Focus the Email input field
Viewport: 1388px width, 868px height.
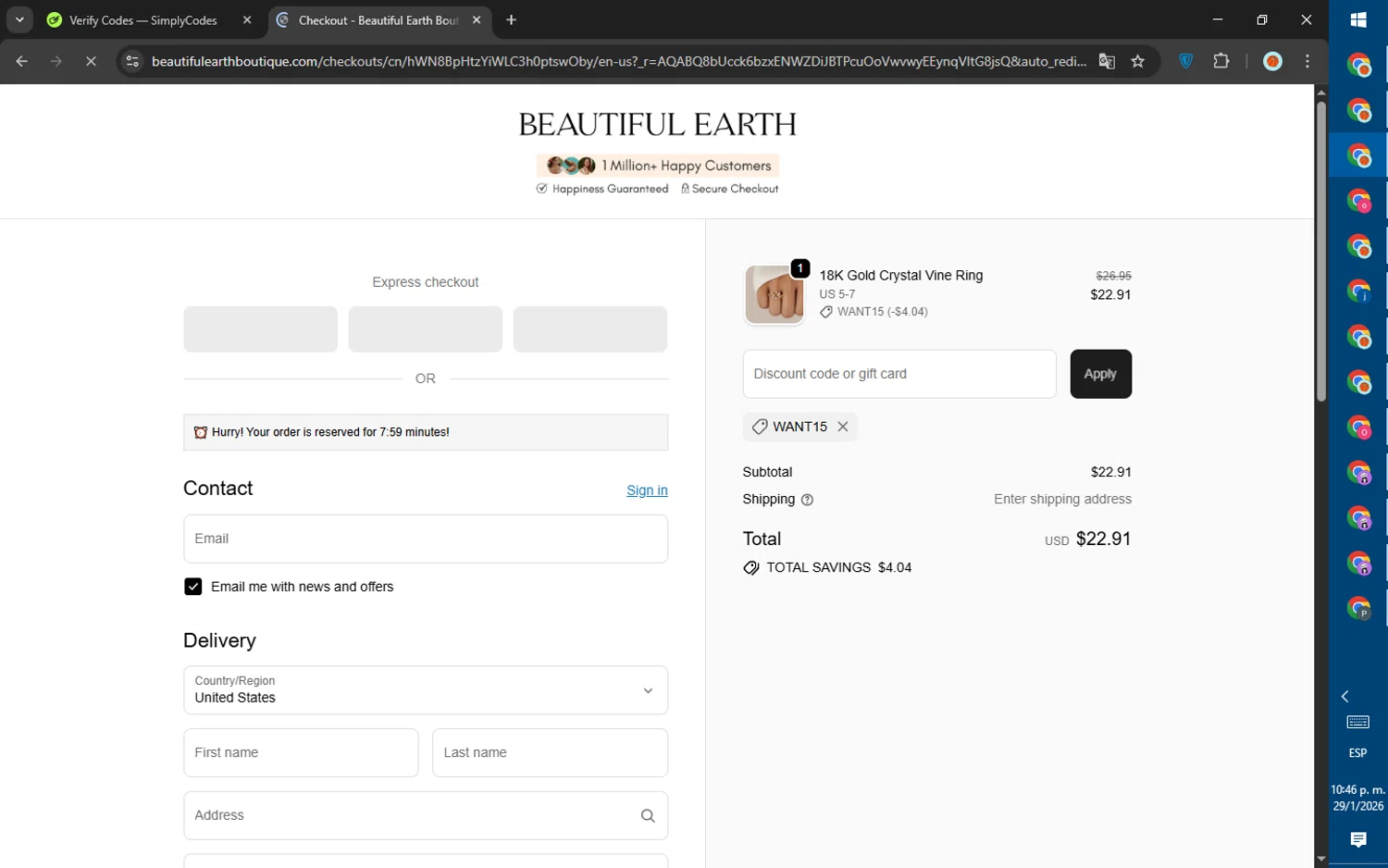(426, 539)
